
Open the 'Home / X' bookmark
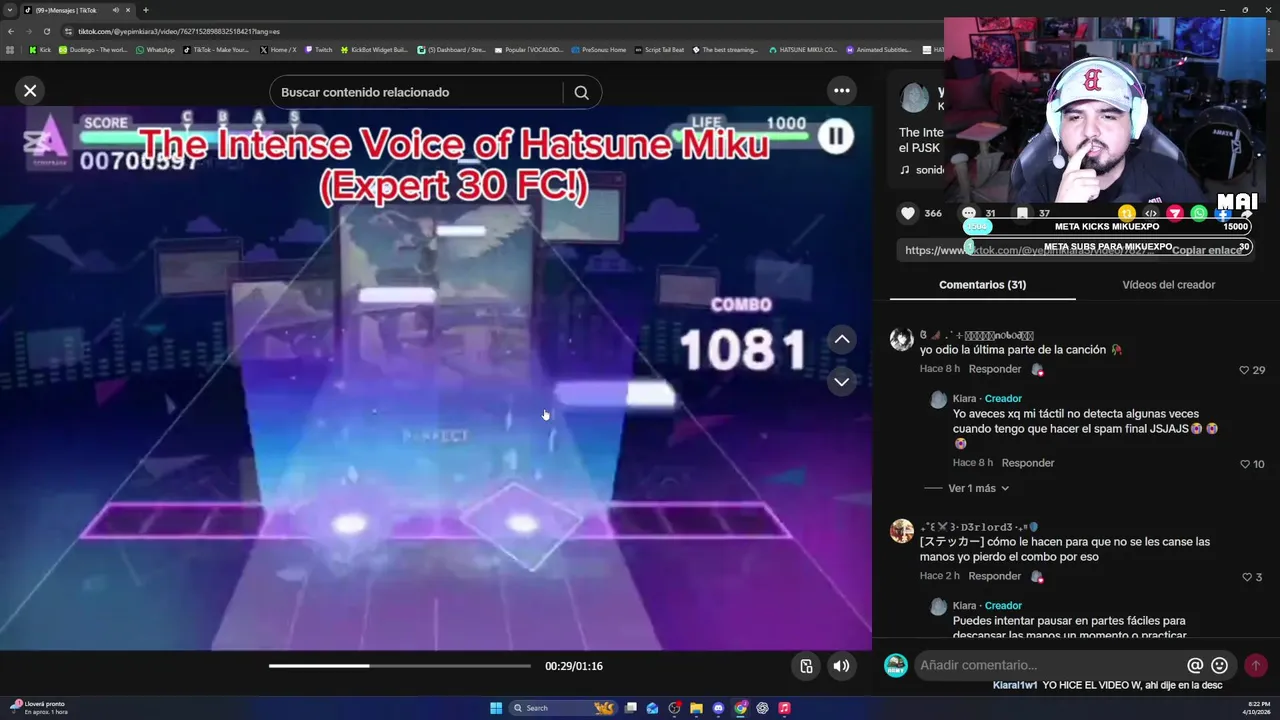click(x=278, y=49)
